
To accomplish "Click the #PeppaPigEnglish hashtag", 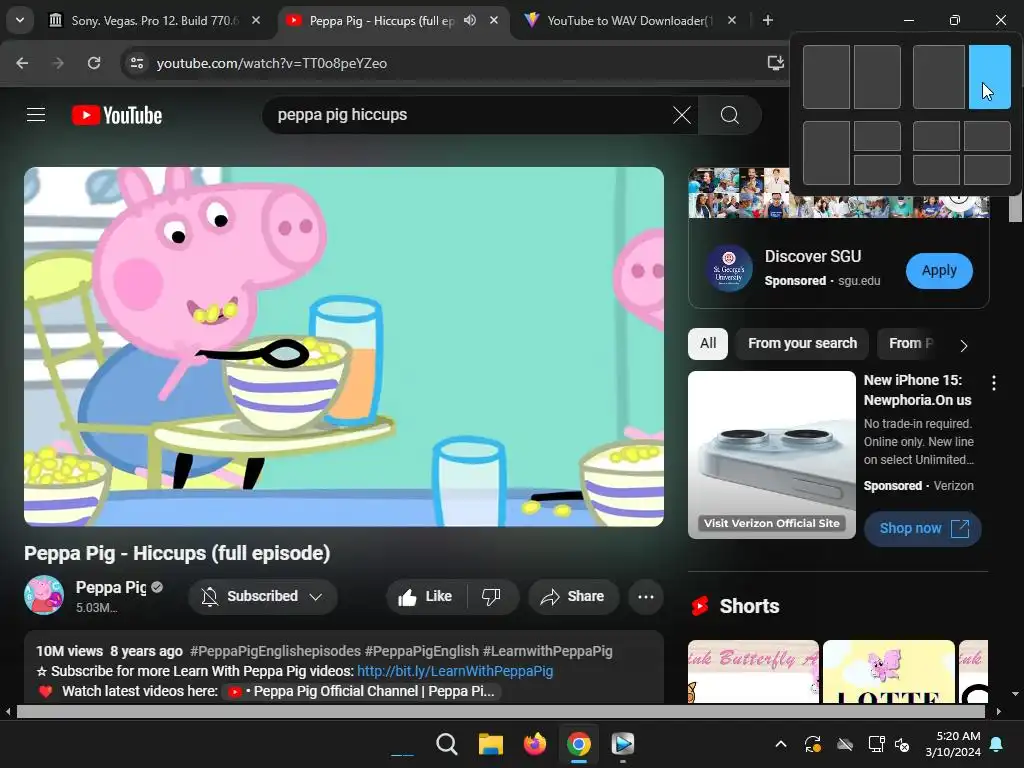I will 422,651.
